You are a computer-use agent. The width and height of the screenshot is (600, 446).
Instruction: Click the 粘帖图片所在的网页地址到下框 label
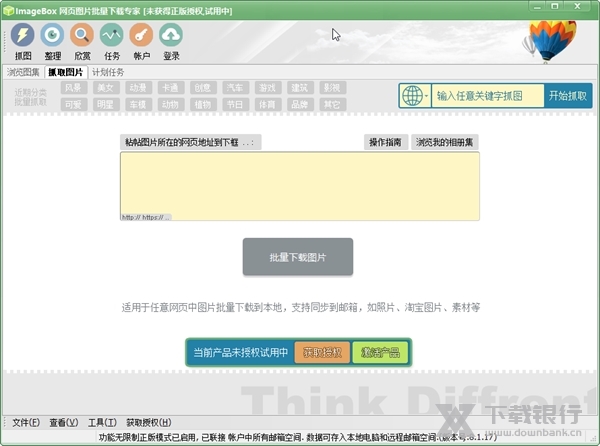(190, 142)
